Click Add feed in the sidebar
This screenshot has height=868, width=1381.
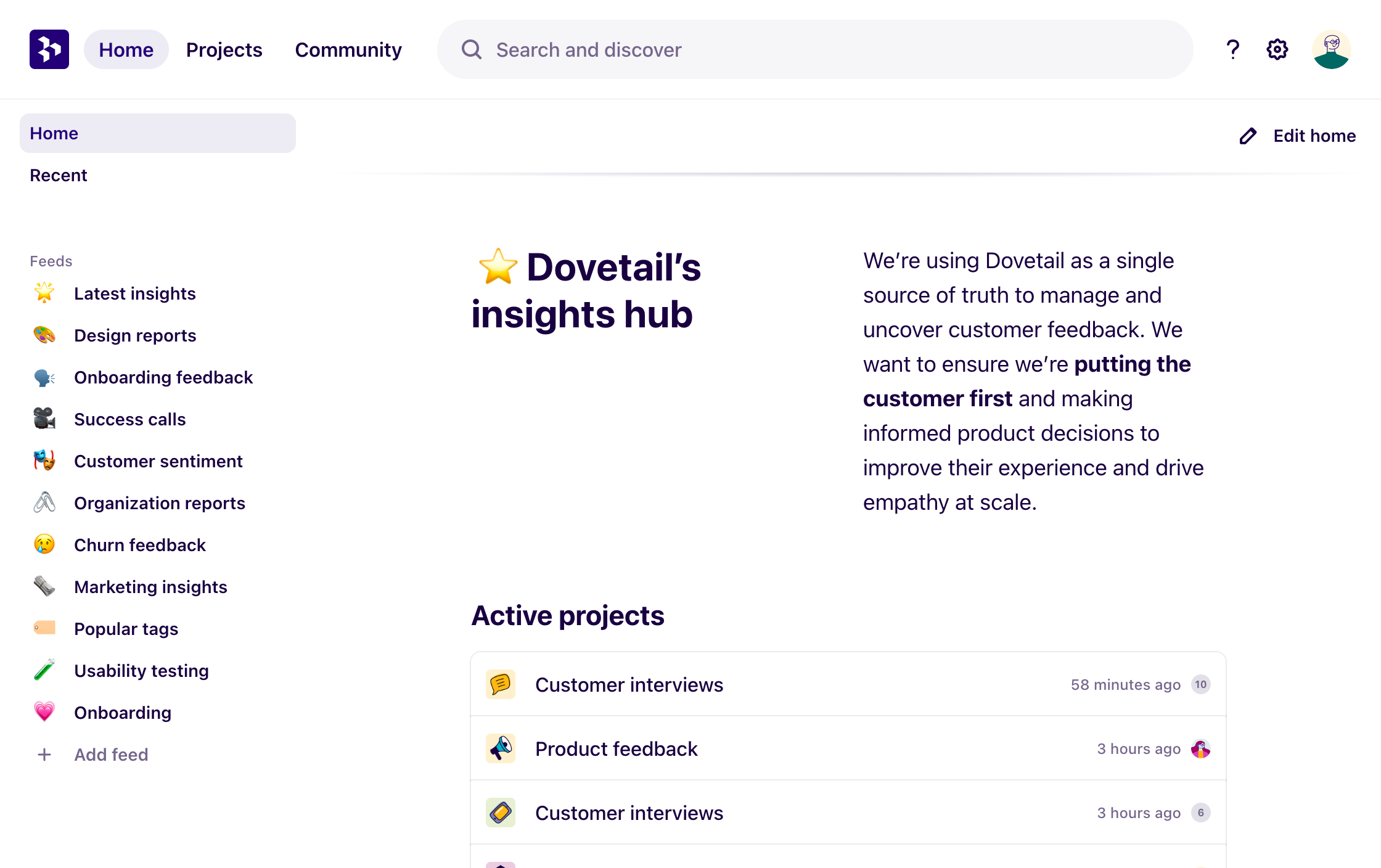point(111,754)
